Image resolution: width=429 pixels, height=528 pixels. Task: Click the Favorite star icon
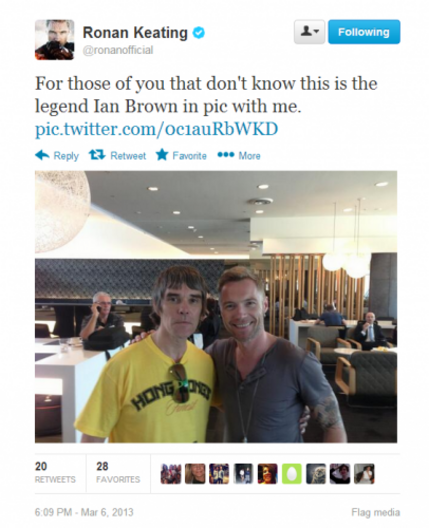(x=162, y=155)
